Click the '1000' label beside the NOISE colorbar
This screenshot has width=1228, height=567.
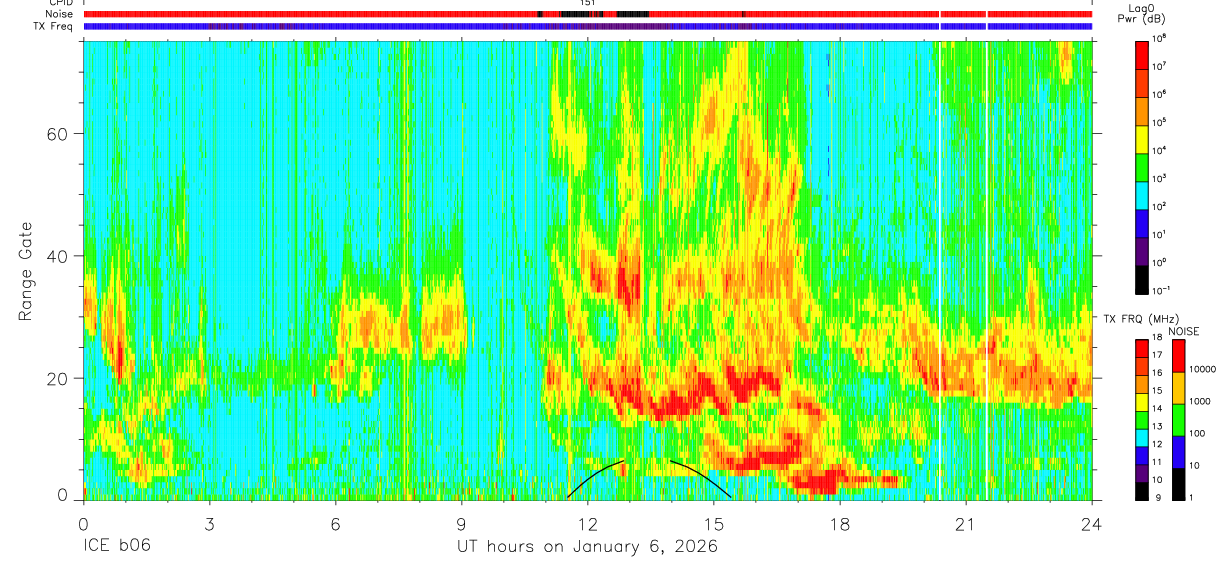(1201, 401)
